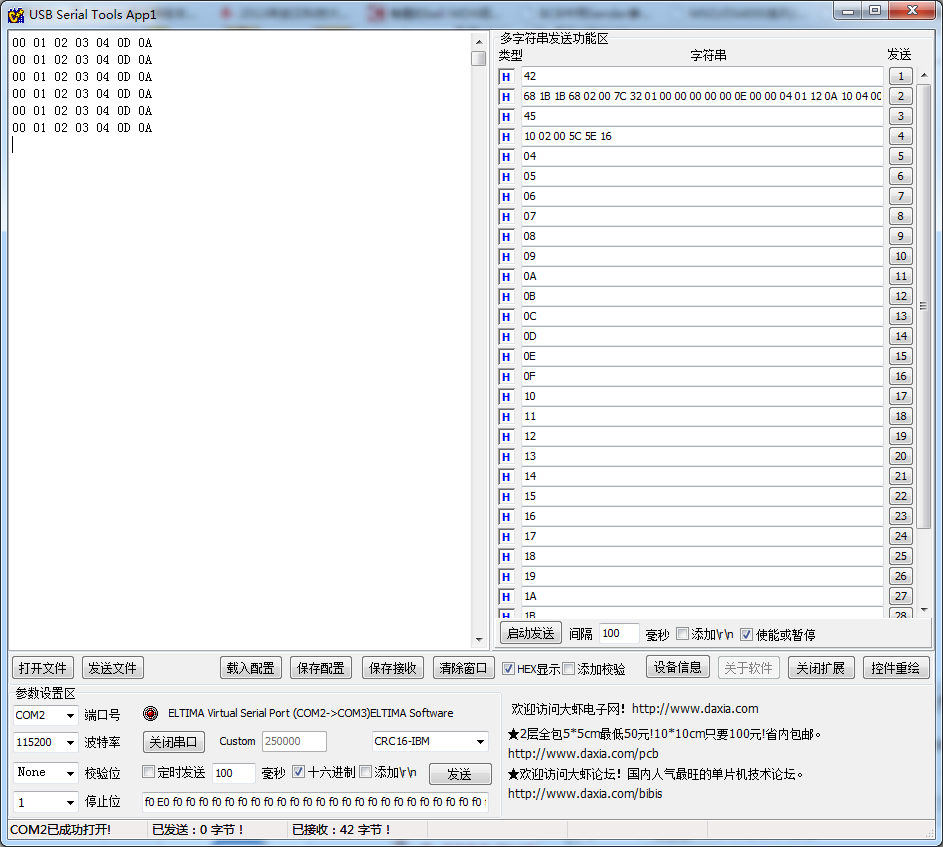Toggle the H type icon for string 04
This screenshot has height=847, width=943.
pos(506,156)
